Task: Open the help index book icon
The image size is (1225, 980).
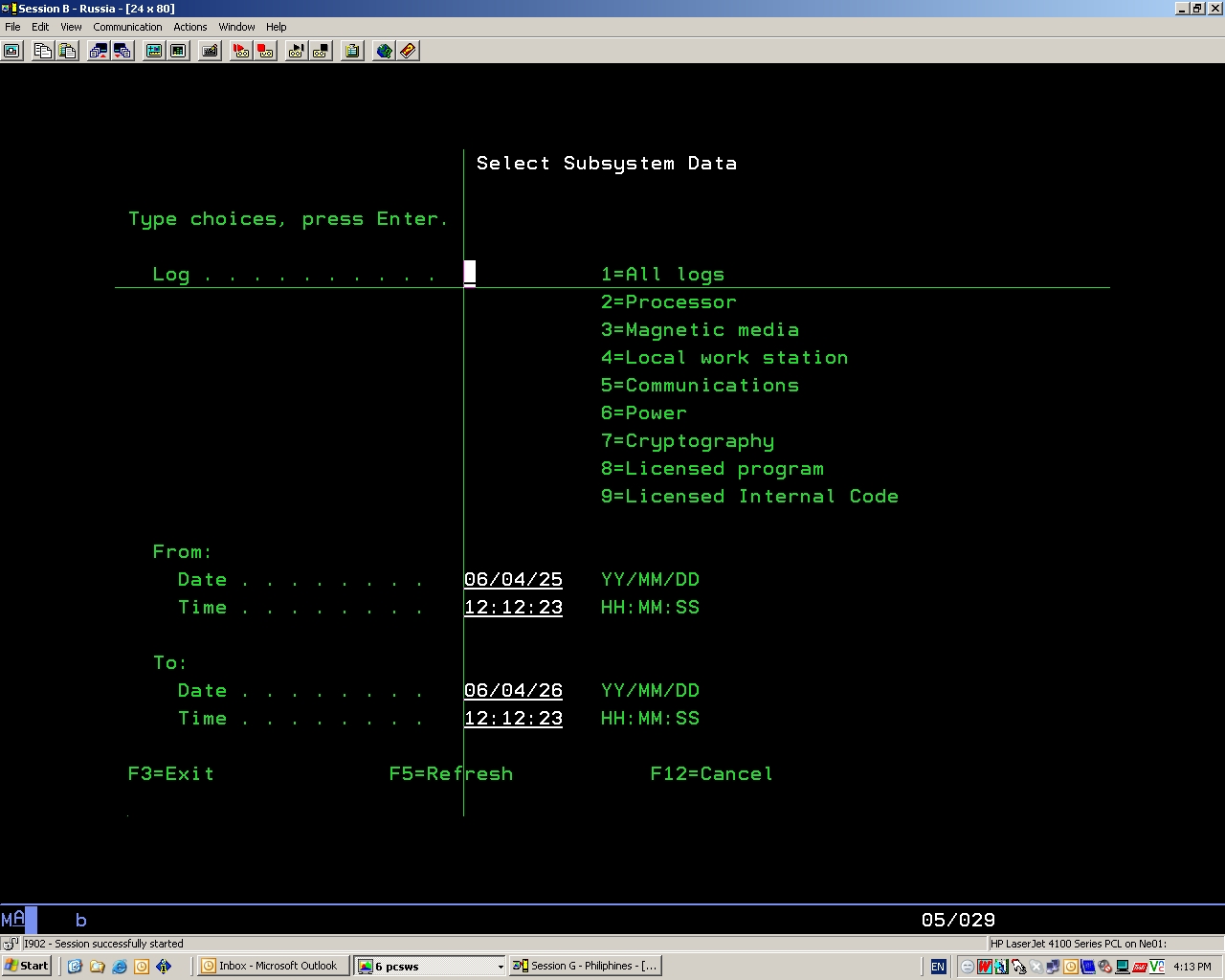Action: click(408, 51)
